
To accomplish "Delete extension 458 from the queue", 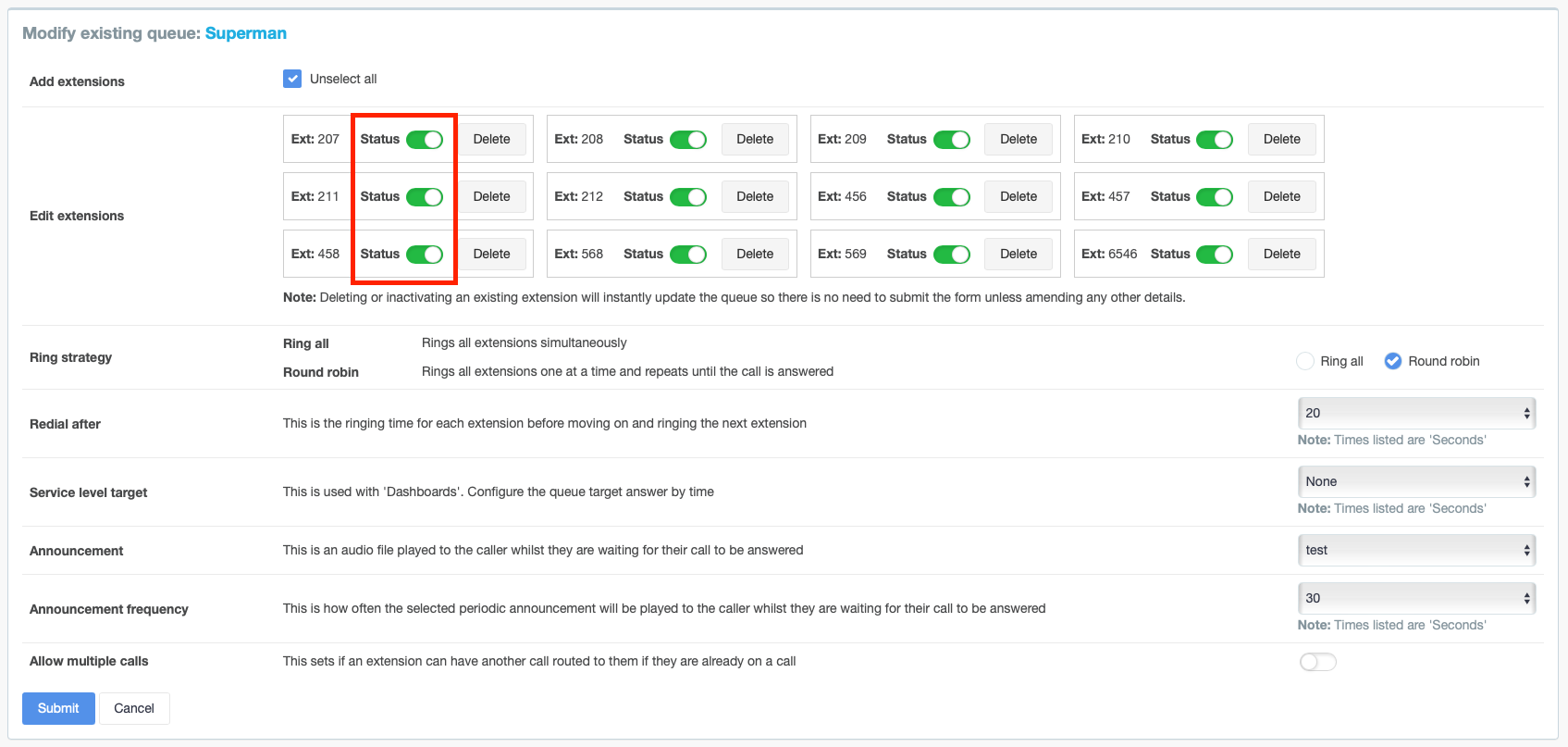I will pos(492,254).
